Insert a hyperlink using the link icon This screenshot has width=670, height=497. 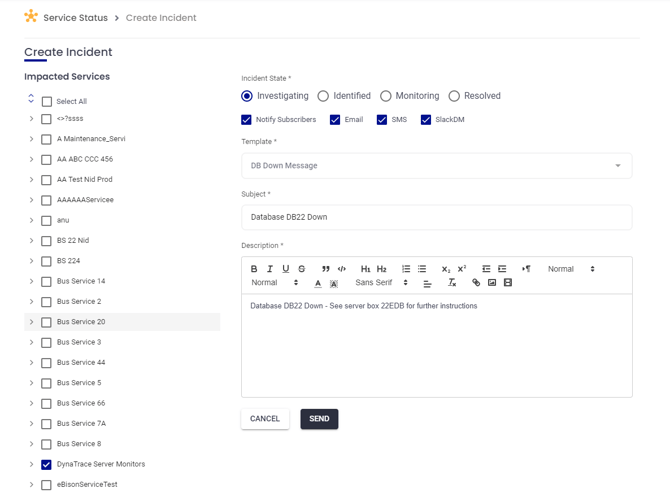476,283
